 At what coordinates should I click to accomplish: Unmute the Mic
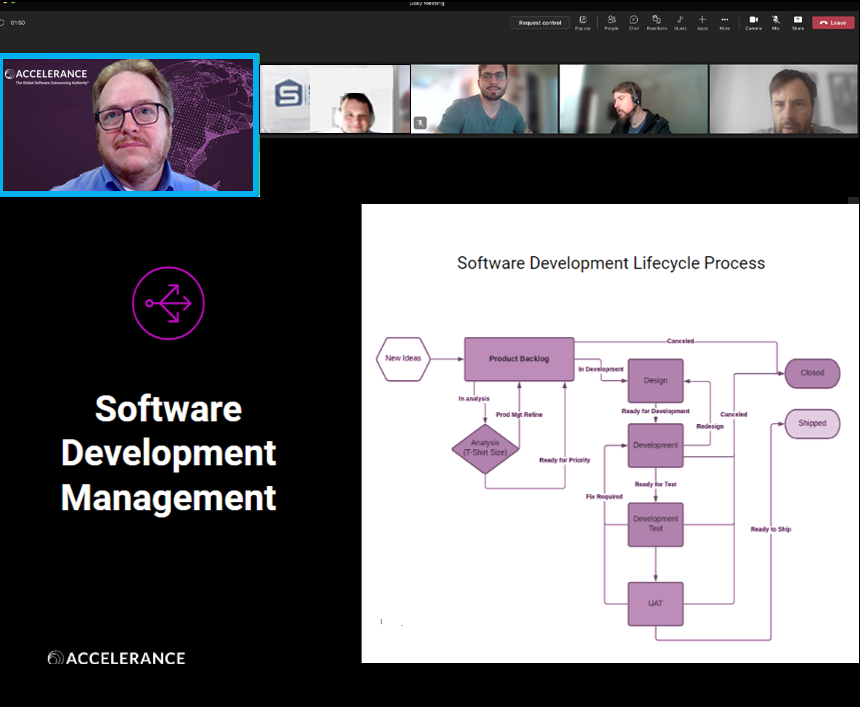[775, 22]
